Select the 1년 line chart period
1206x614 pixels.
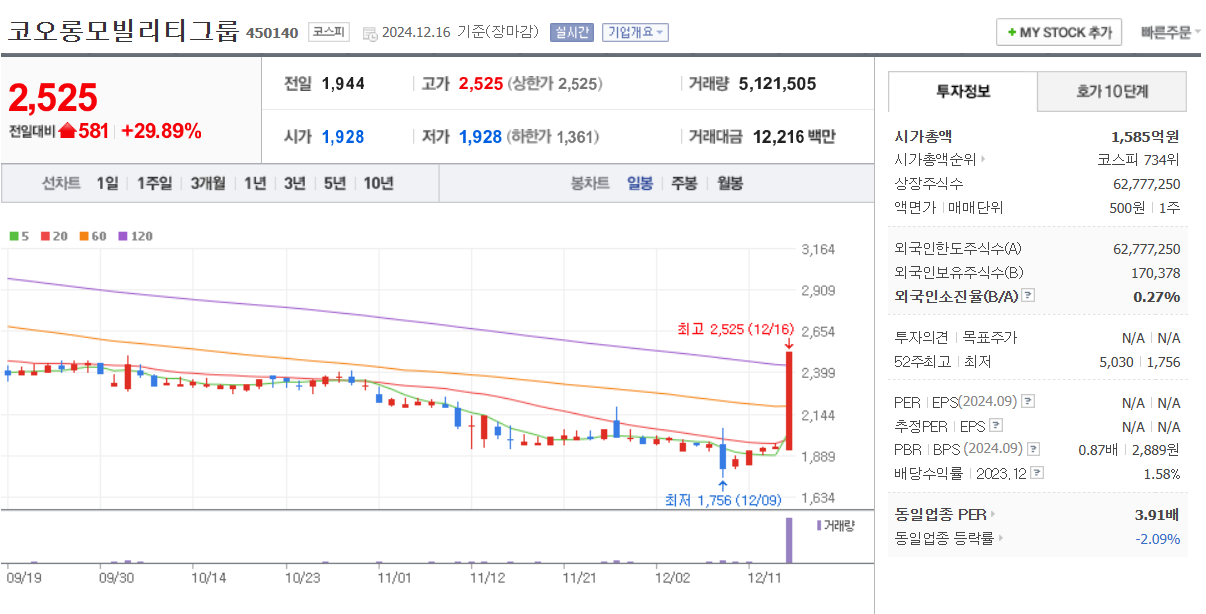point(255,184)
